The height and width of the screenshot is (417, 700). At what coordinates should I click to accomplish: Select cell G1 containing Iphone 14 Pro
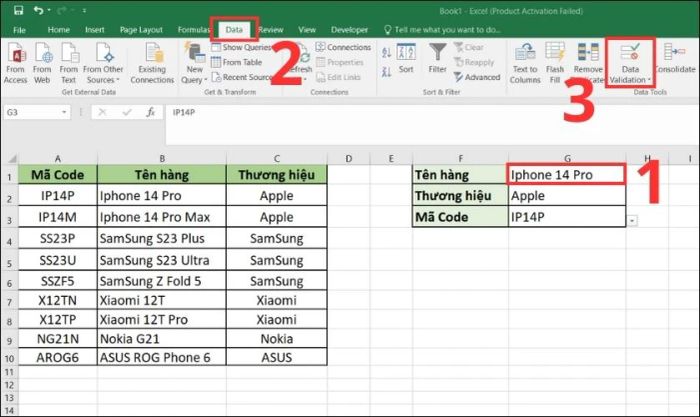[567, 175]
